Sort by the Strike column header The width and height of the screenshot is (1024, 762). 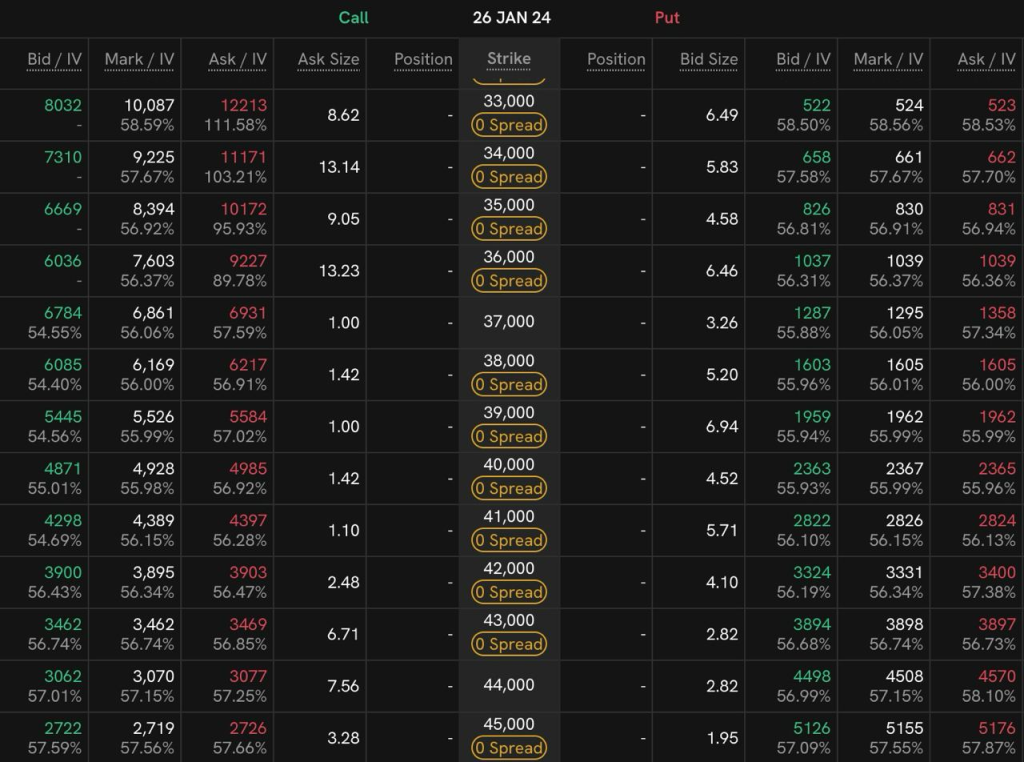509,59
